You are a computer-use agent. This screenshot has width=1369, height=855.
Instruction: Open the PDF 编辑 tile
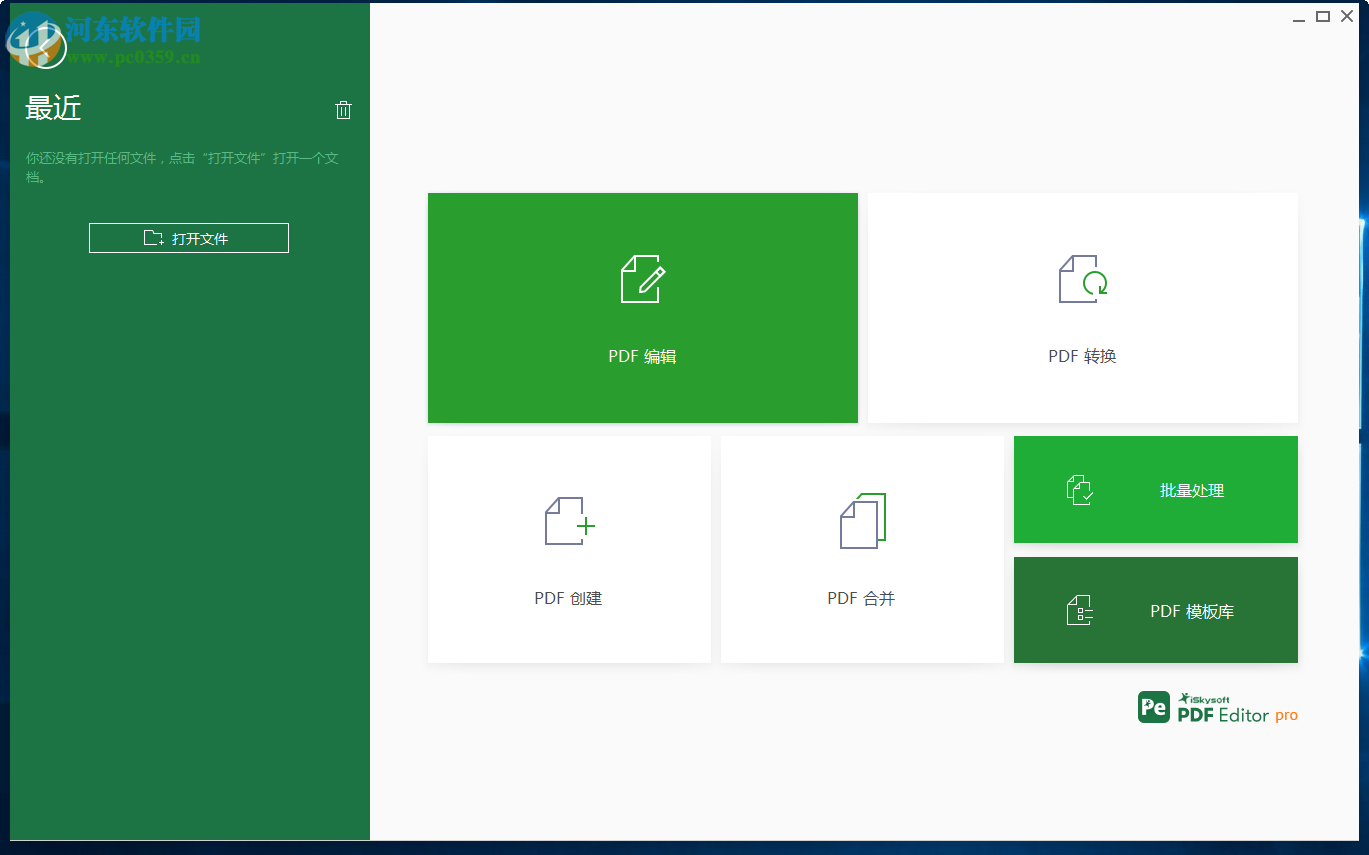[641, 307]
